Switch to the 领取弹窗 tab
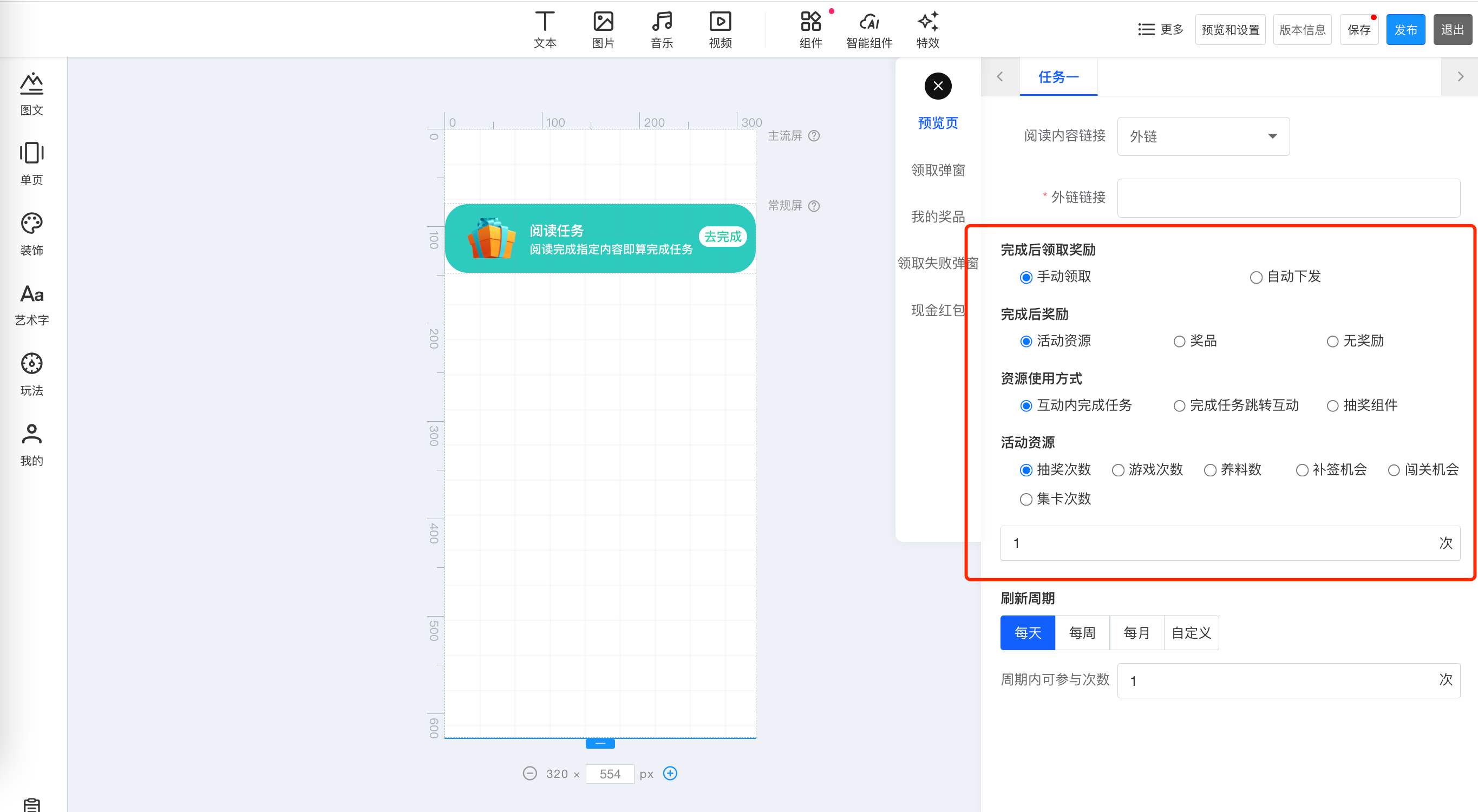The height and width of the screenshot is (812, 1478). [x=938, y=170]
